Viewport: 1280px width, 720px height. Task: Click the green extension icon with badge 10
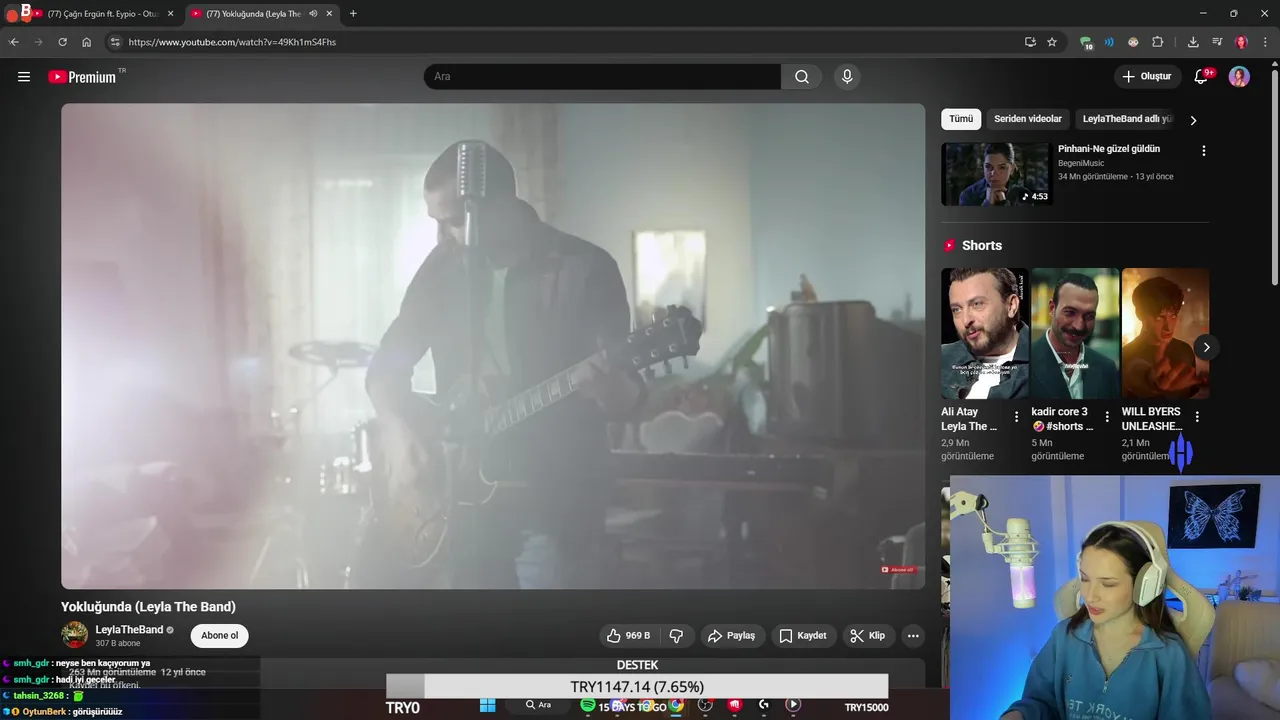[1086, 43]
